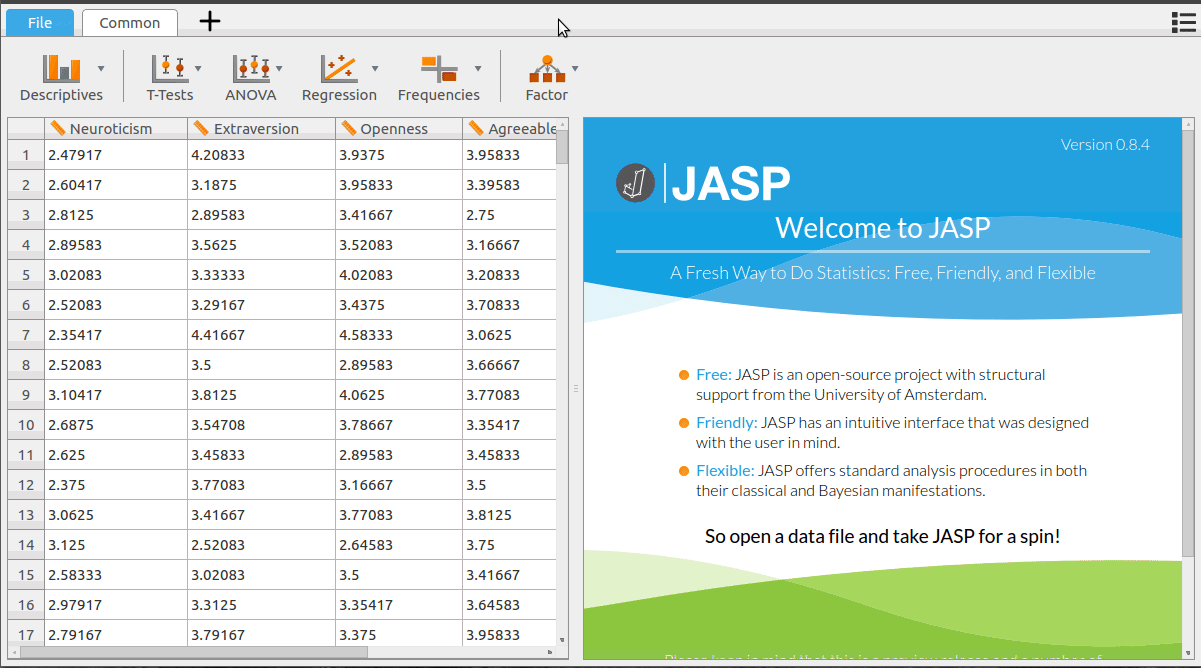Click cell with value 3.375
This screenshot has height=668, width=1201.
(x=399, y=635)
